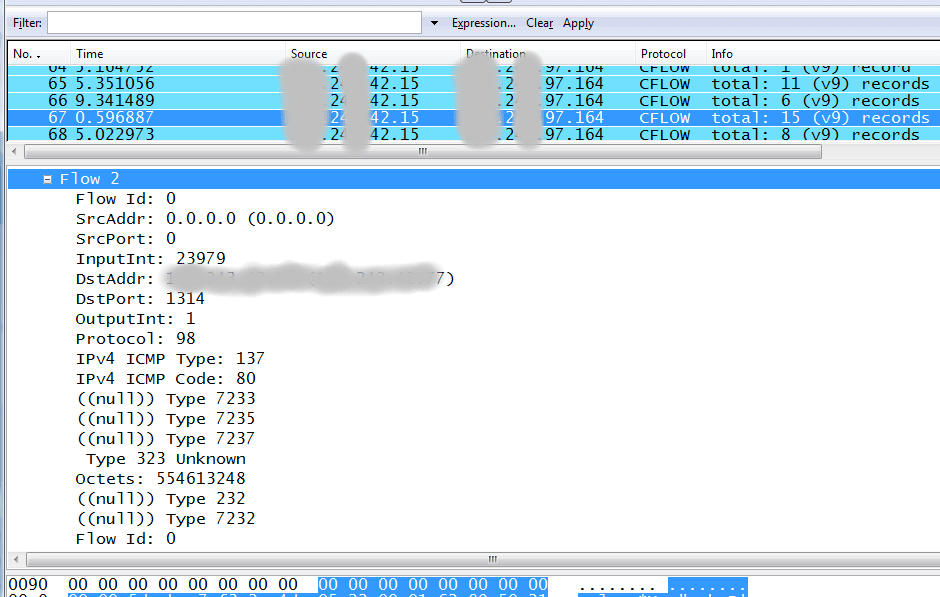Select the Protocol: 98 field
940x597 pixels.
click(135, 339)
